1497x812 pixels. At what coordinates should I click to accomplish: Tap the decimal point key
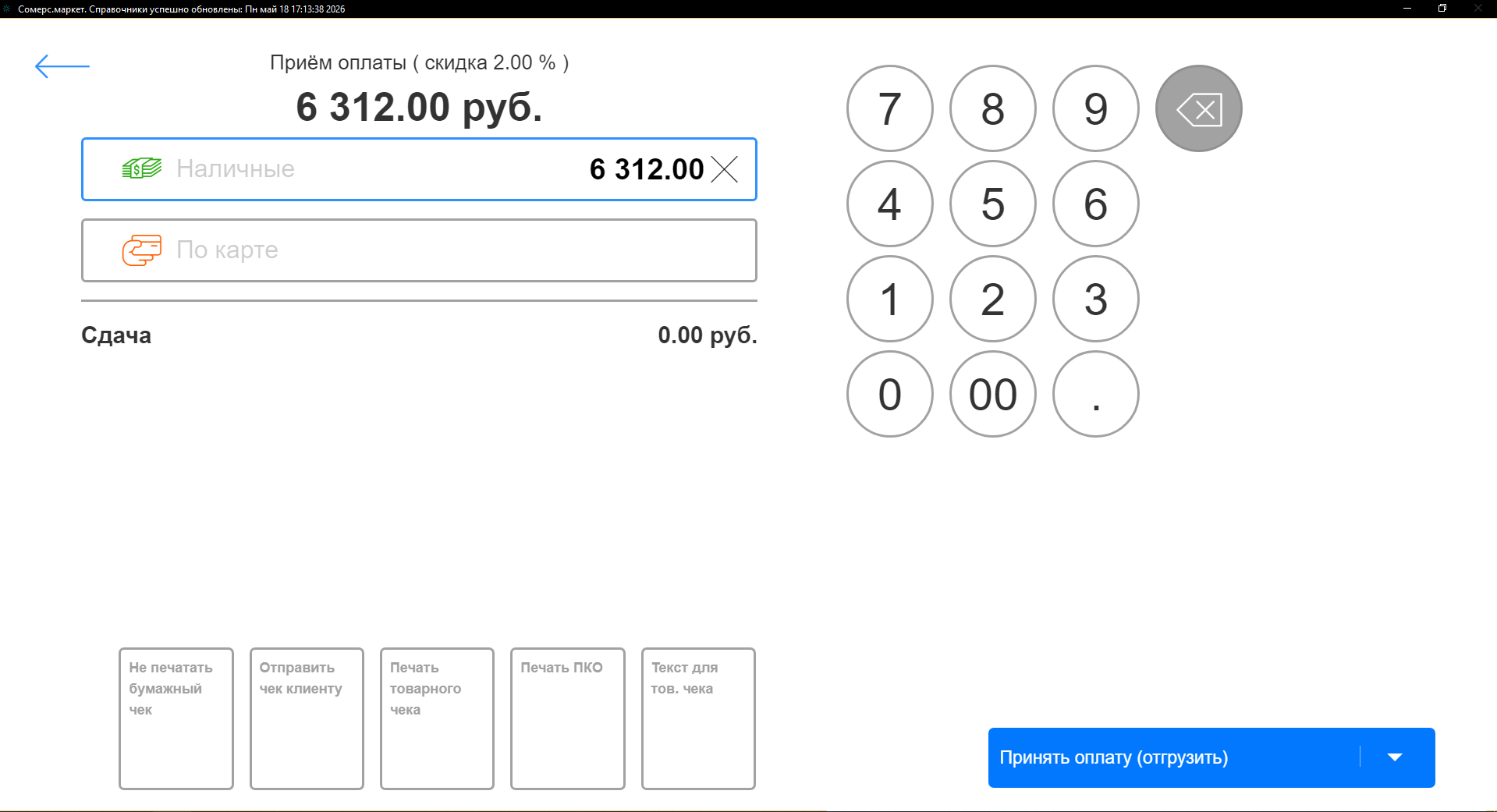[1095, 394]
